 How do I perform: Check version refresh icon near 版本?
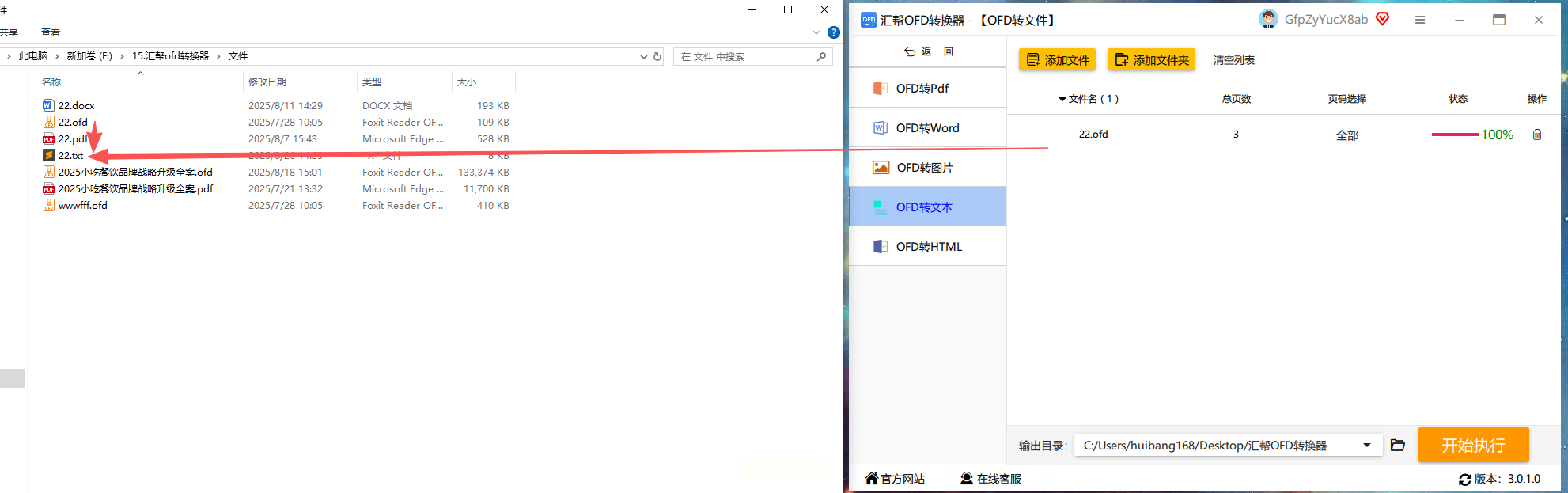pos(1464,480)
